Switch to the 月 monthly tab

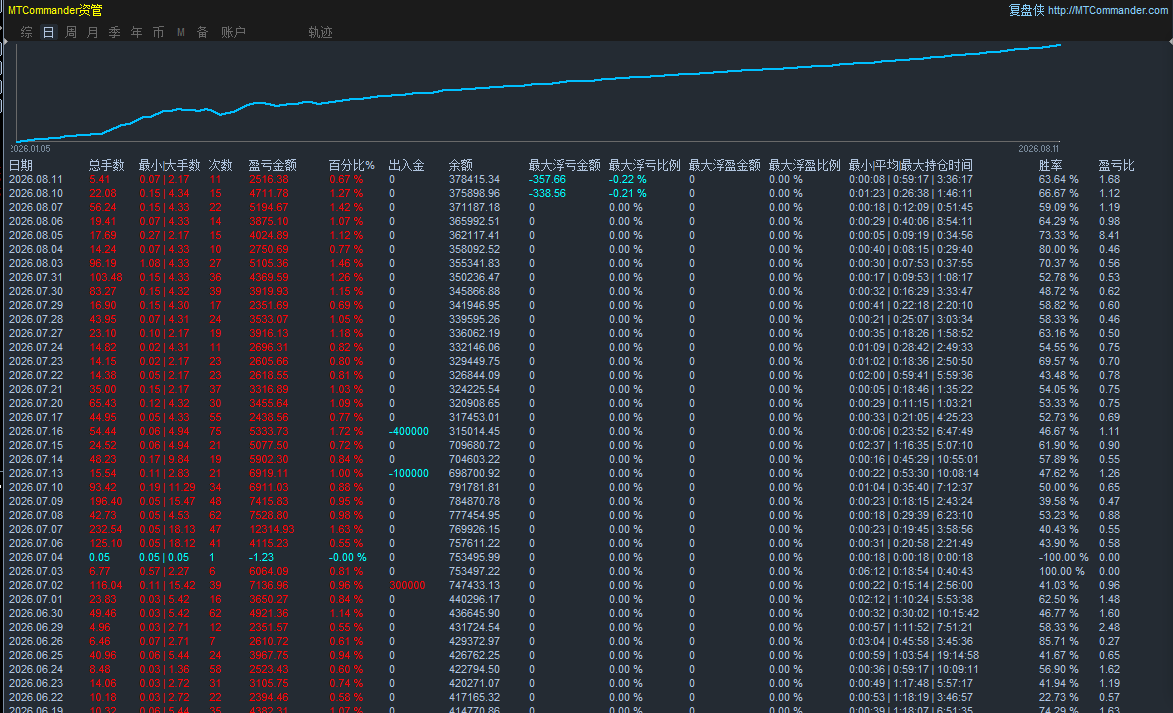point(92,32)
